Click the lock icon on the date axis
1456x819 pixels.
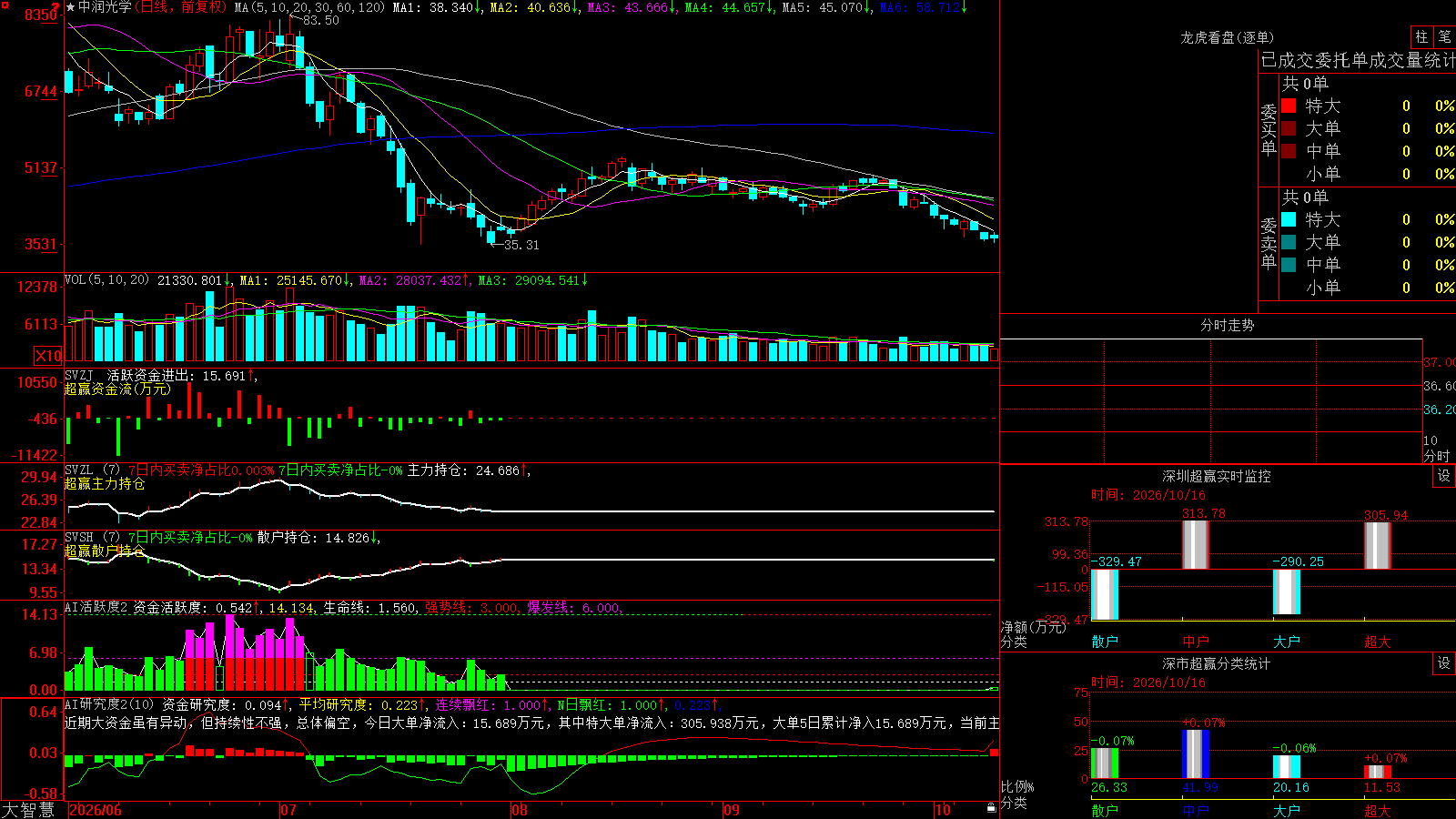point(992,808)
